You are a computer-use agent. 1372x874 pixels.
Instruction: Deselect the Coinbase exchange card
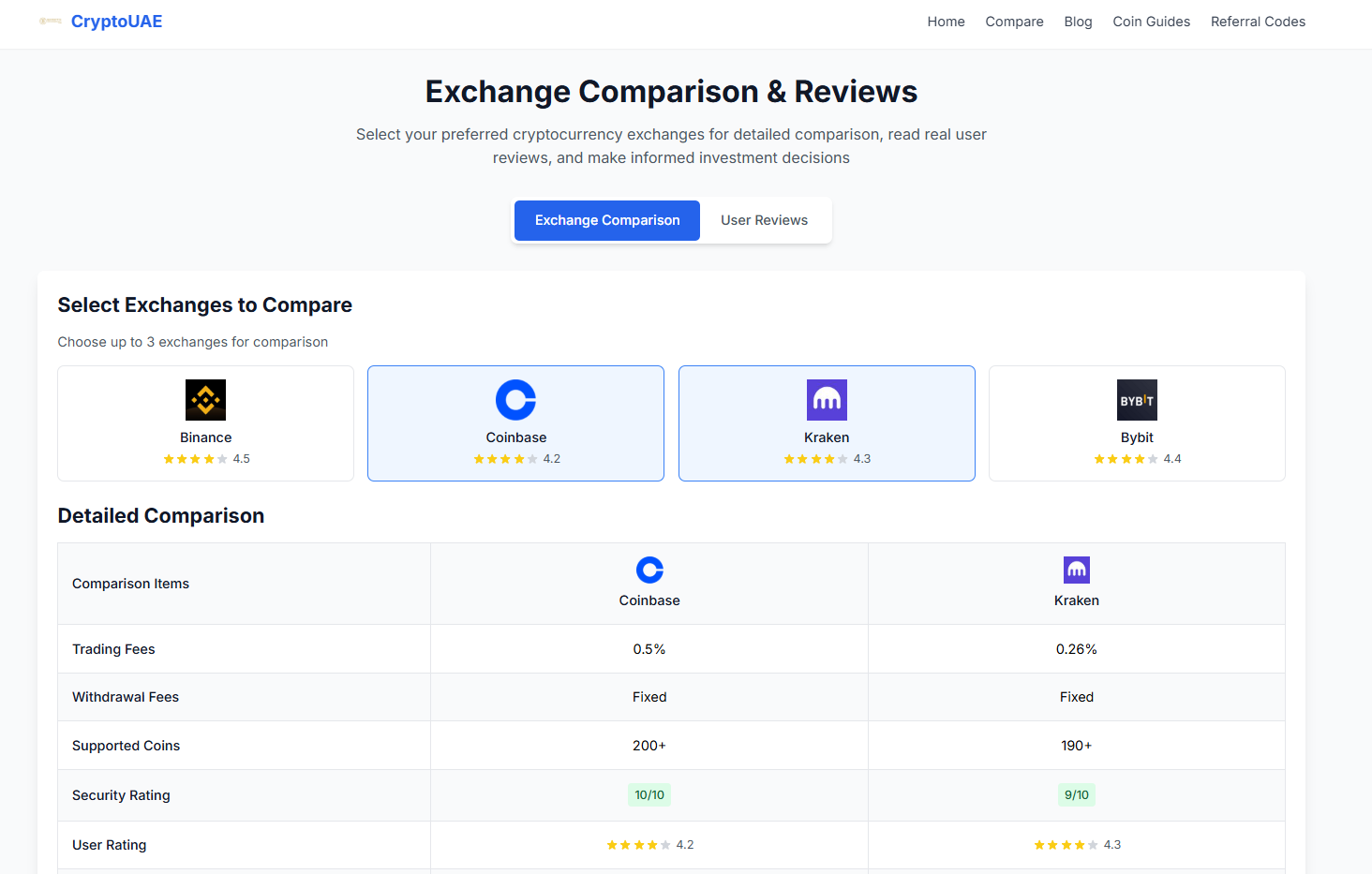pos(515,423)
